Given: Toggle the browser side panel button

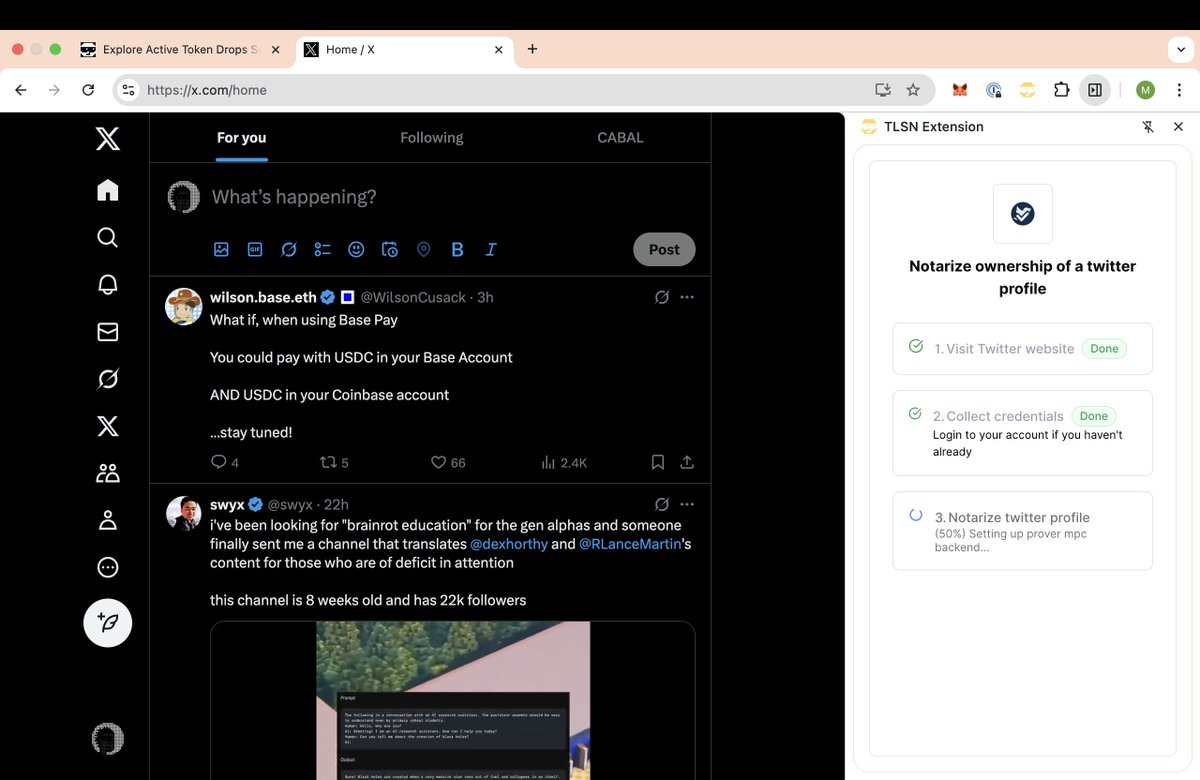Looking at the screenshot, I should click(x=1095, y=90).
